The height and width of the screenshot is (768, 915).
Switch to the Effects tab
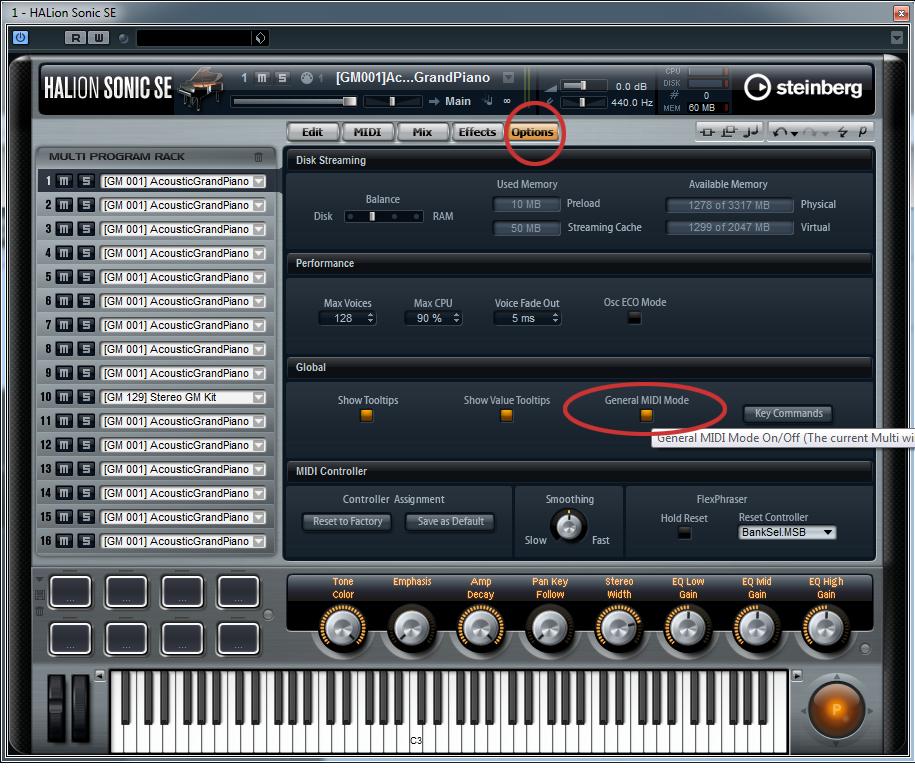click(477, 132)
